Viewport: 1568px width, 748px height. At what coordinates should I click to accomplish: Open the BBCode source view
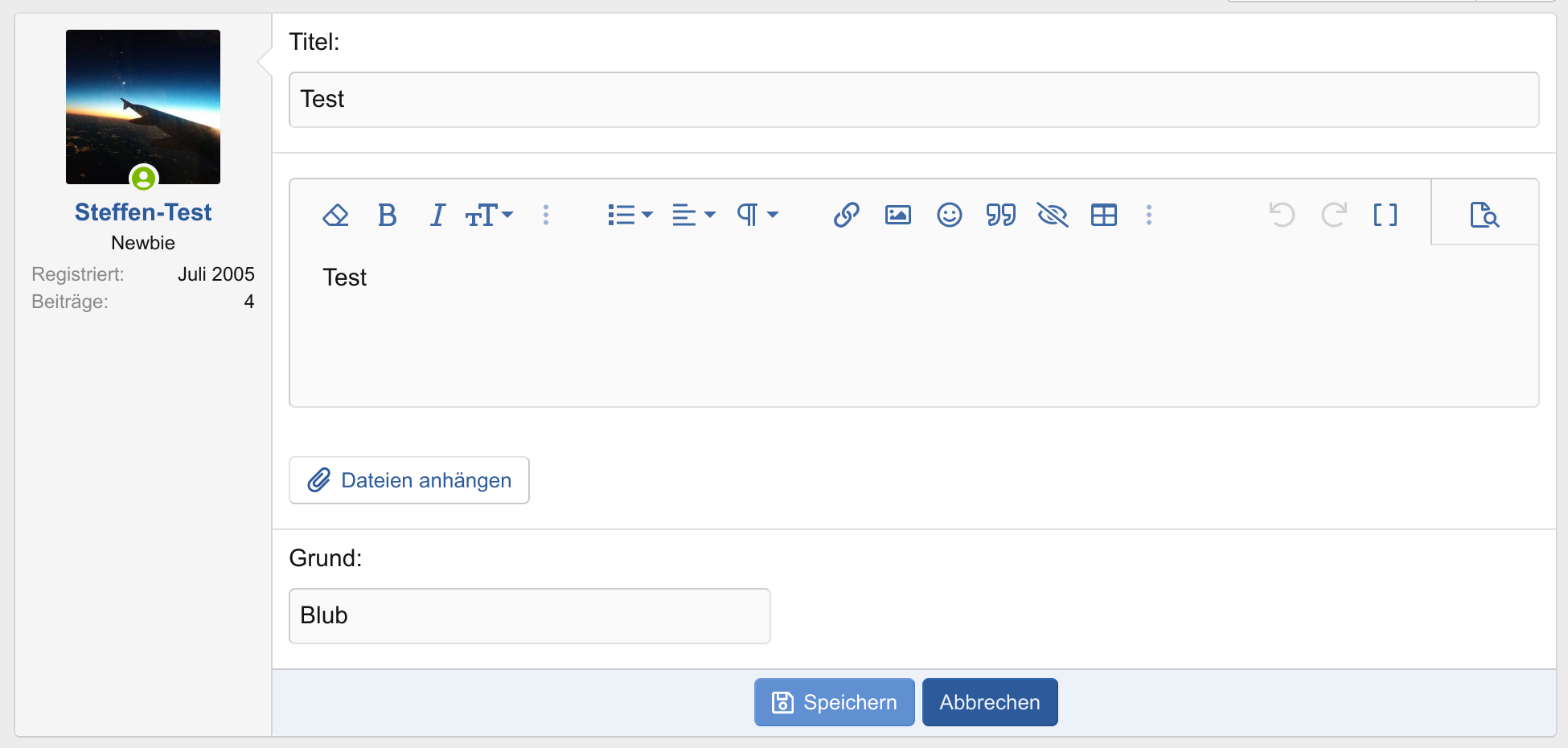(1385, 215)
